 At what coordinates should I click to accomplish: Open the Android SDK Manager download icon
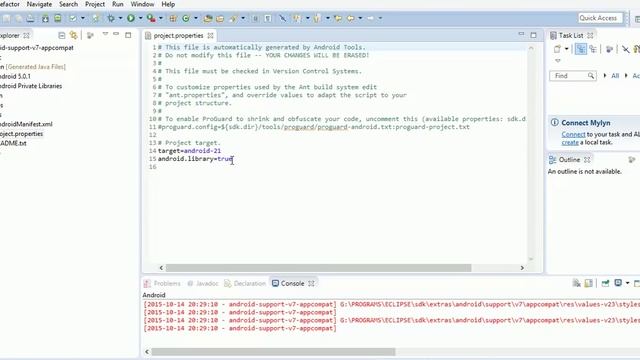pyautogui.click(x=45, y=18)
